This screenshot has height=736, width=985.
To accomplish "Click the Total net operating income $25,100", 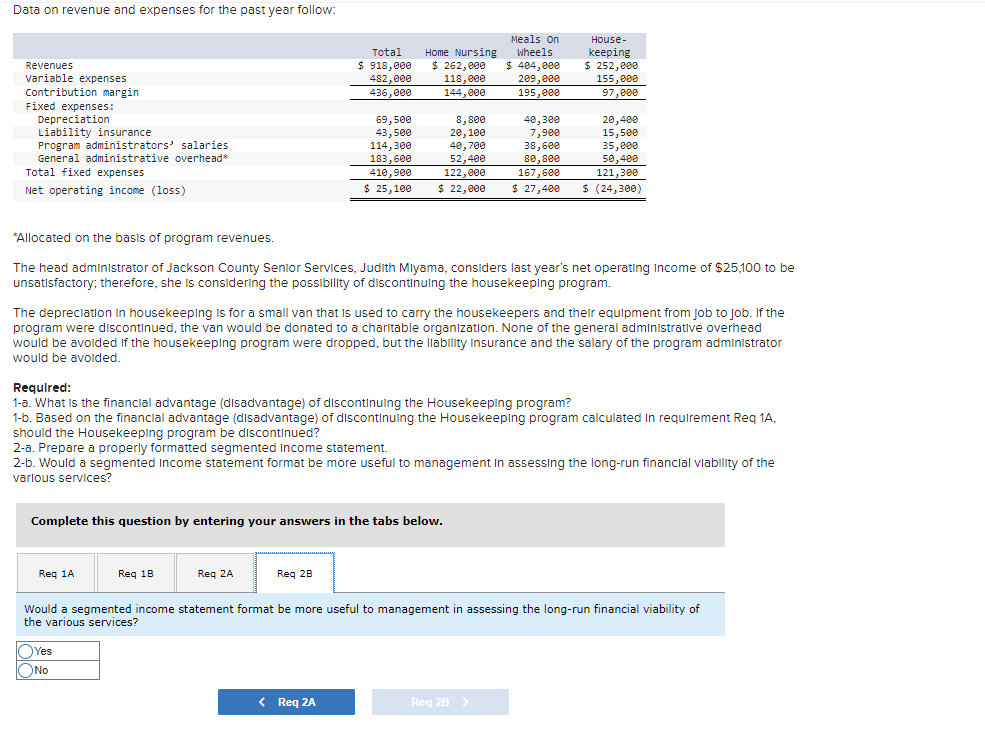I will tap(388, 188).
